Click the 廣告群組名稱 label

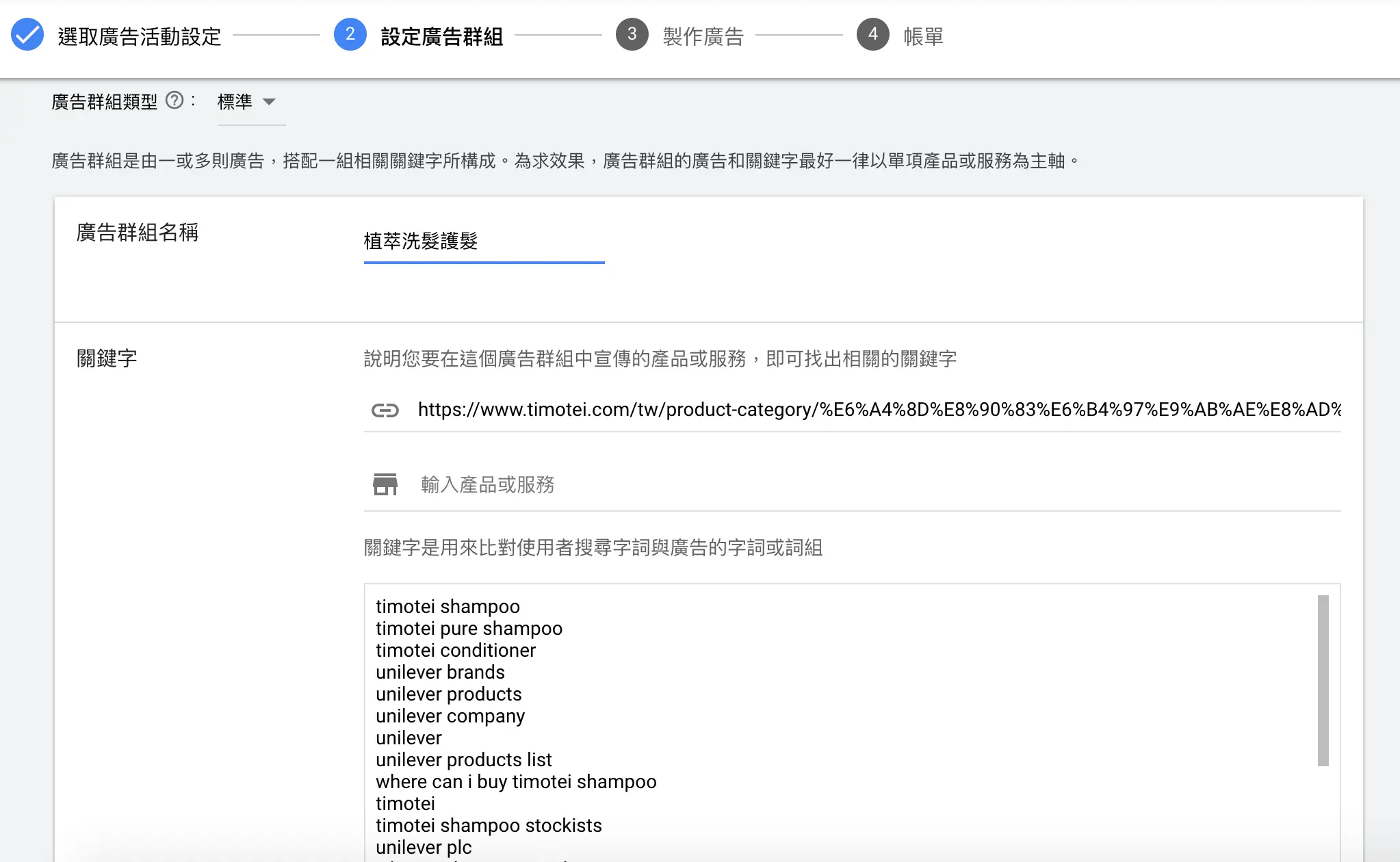[138, 233]
